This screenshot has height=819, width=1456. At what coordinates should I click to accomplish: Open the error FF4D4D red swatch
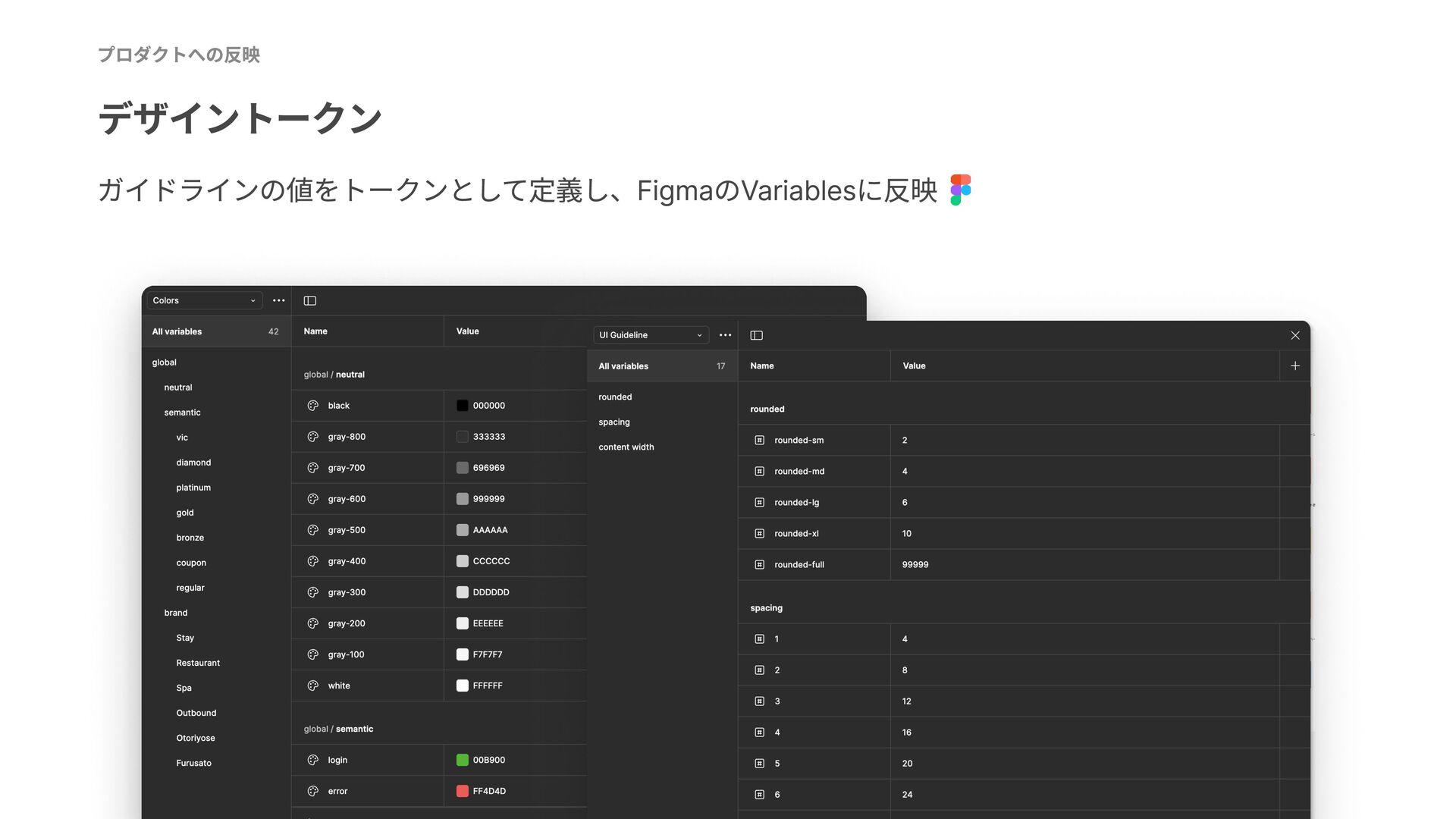coord(463,791)
